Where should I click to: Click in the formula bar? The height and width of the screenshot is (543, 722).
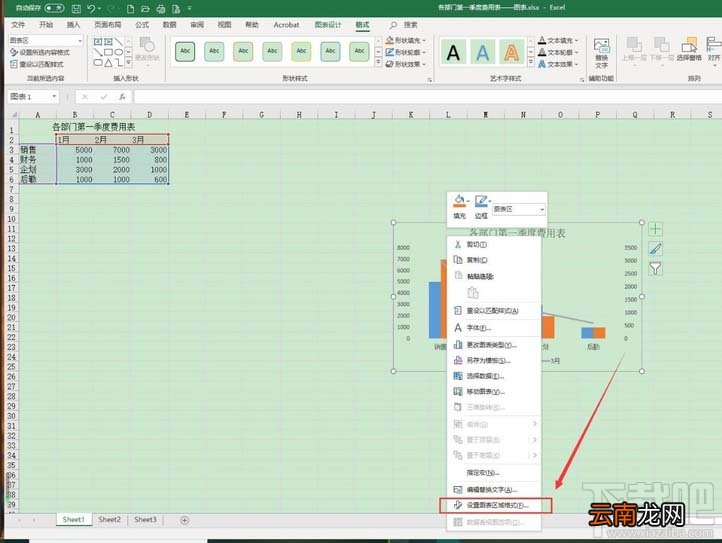[x=427, y=97]
